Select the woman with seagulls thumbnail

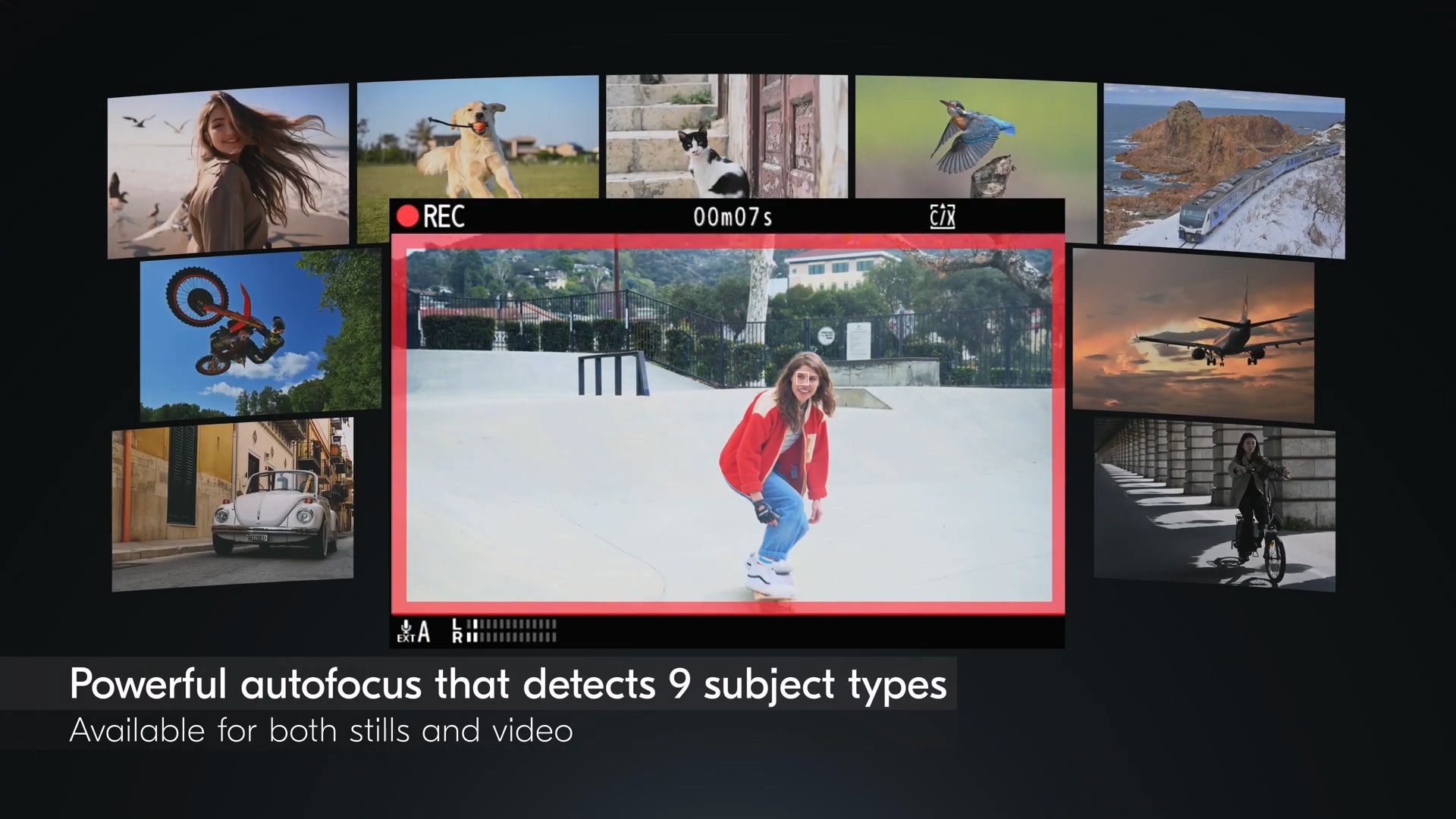coord(227,171)
